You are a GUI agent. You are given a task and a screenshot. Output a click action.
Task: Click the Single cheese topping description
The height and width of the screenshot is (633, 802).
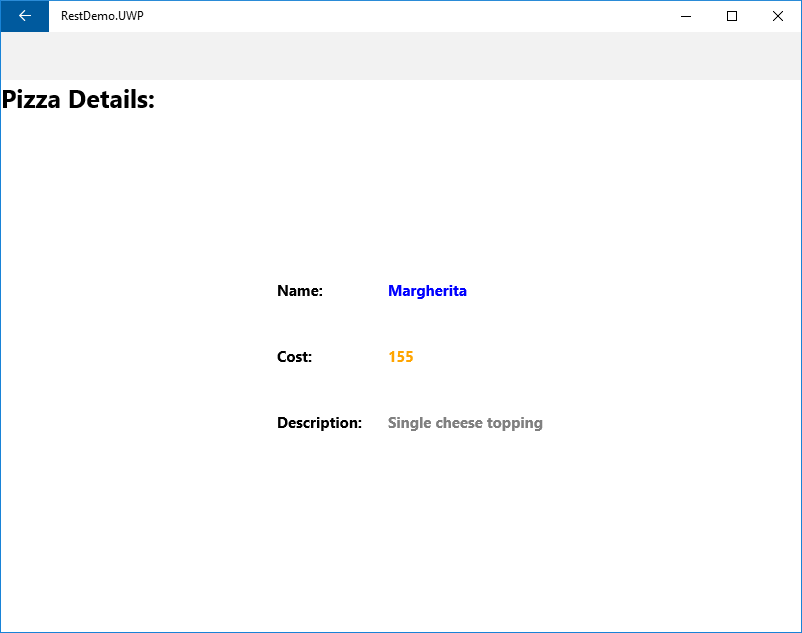coord(465,422)
